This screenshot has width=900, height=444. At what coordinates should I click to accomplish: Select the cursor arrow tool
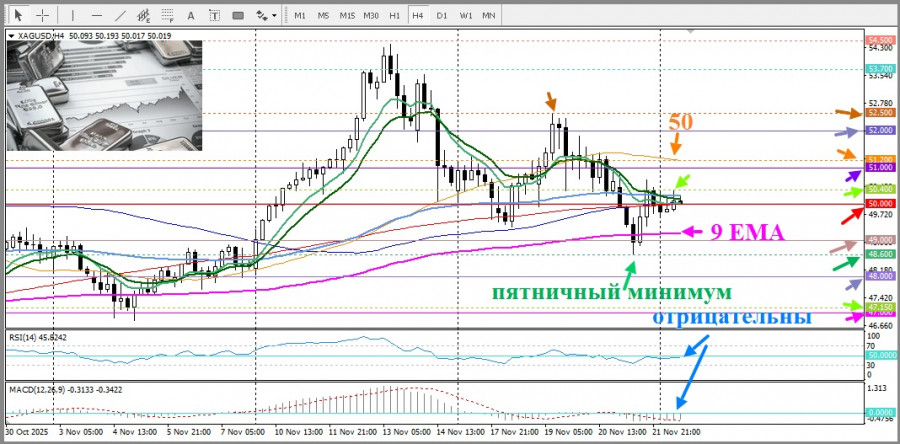pos(18,15)
